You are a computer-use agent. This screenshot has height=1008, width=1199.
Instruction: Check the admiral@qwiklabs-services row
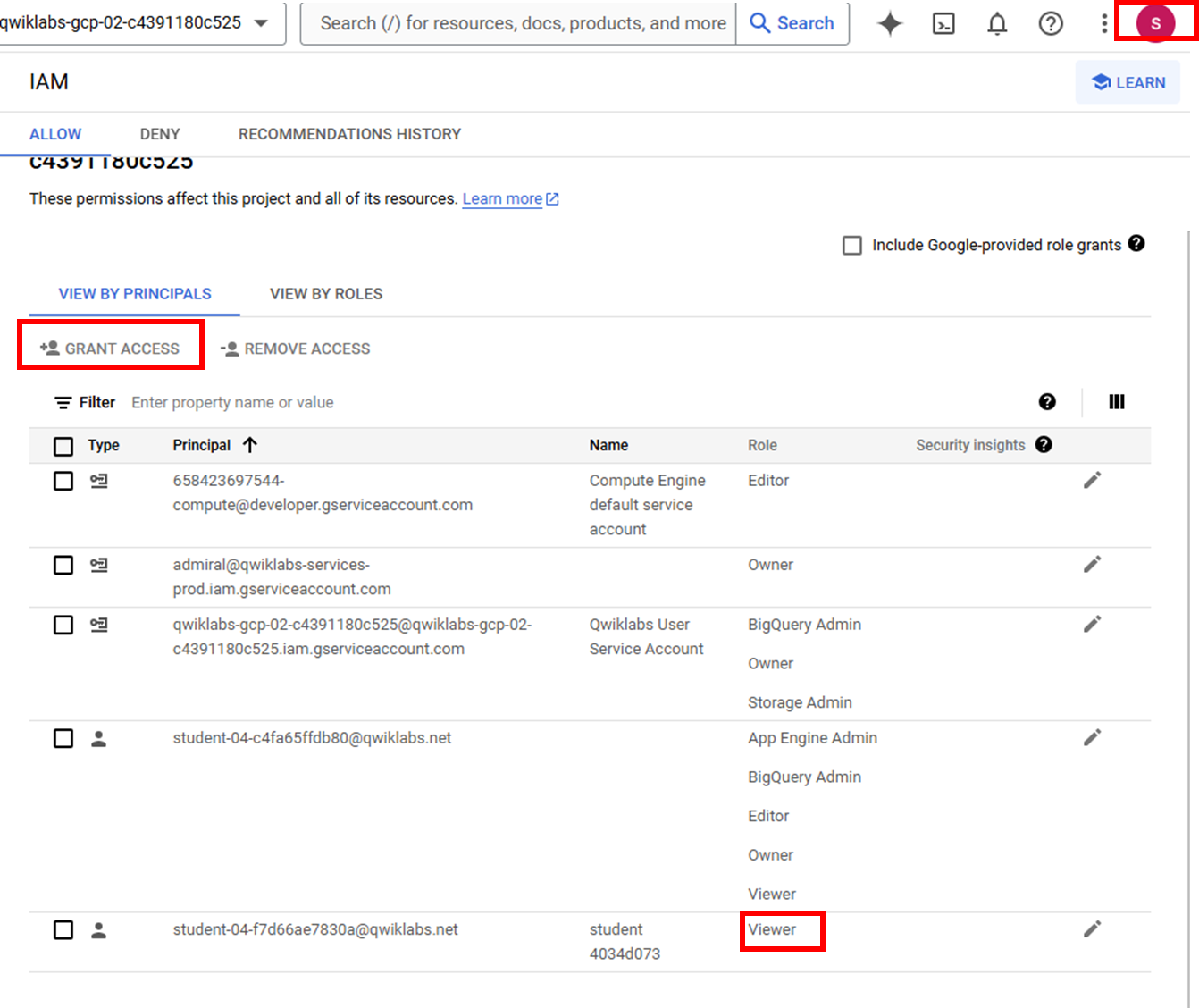tap(63, 565)
